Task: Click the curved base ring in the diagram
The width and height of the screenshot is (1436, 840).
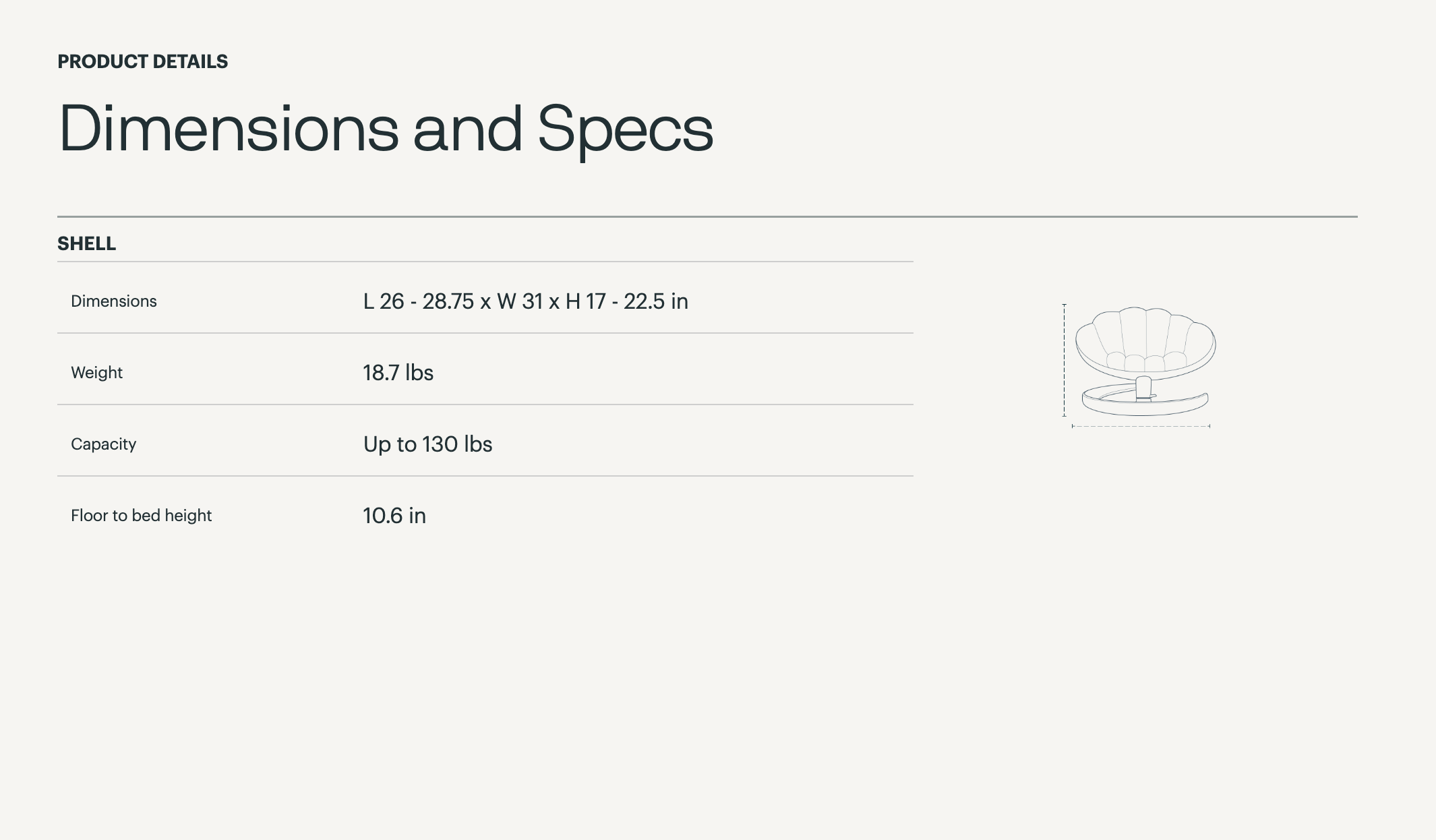Action: pos(1112,407)
